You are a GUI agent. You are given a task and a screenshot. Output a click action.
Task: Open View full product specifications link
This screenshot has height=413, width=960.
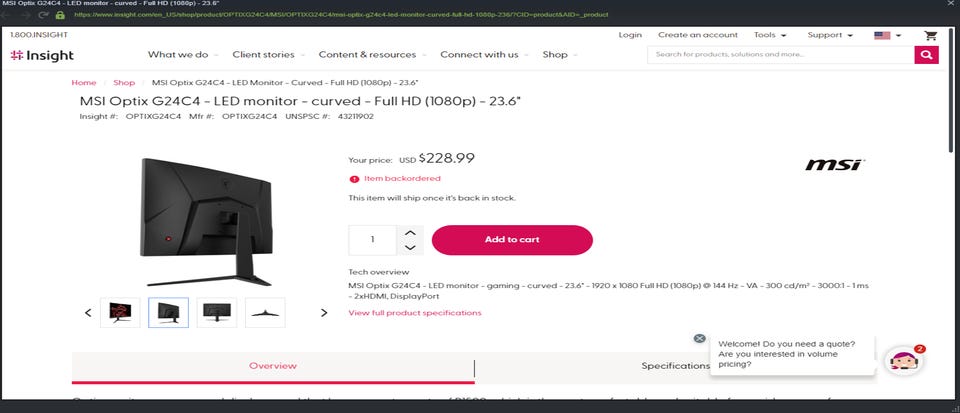pos(414,313)
